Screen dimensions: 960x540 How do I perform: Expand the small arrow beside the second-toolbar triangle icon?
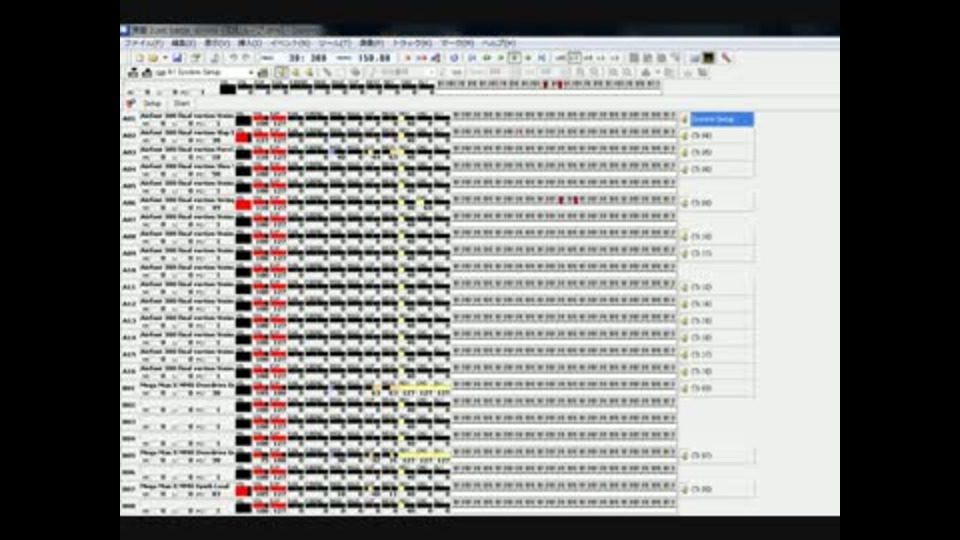(657, 73)
